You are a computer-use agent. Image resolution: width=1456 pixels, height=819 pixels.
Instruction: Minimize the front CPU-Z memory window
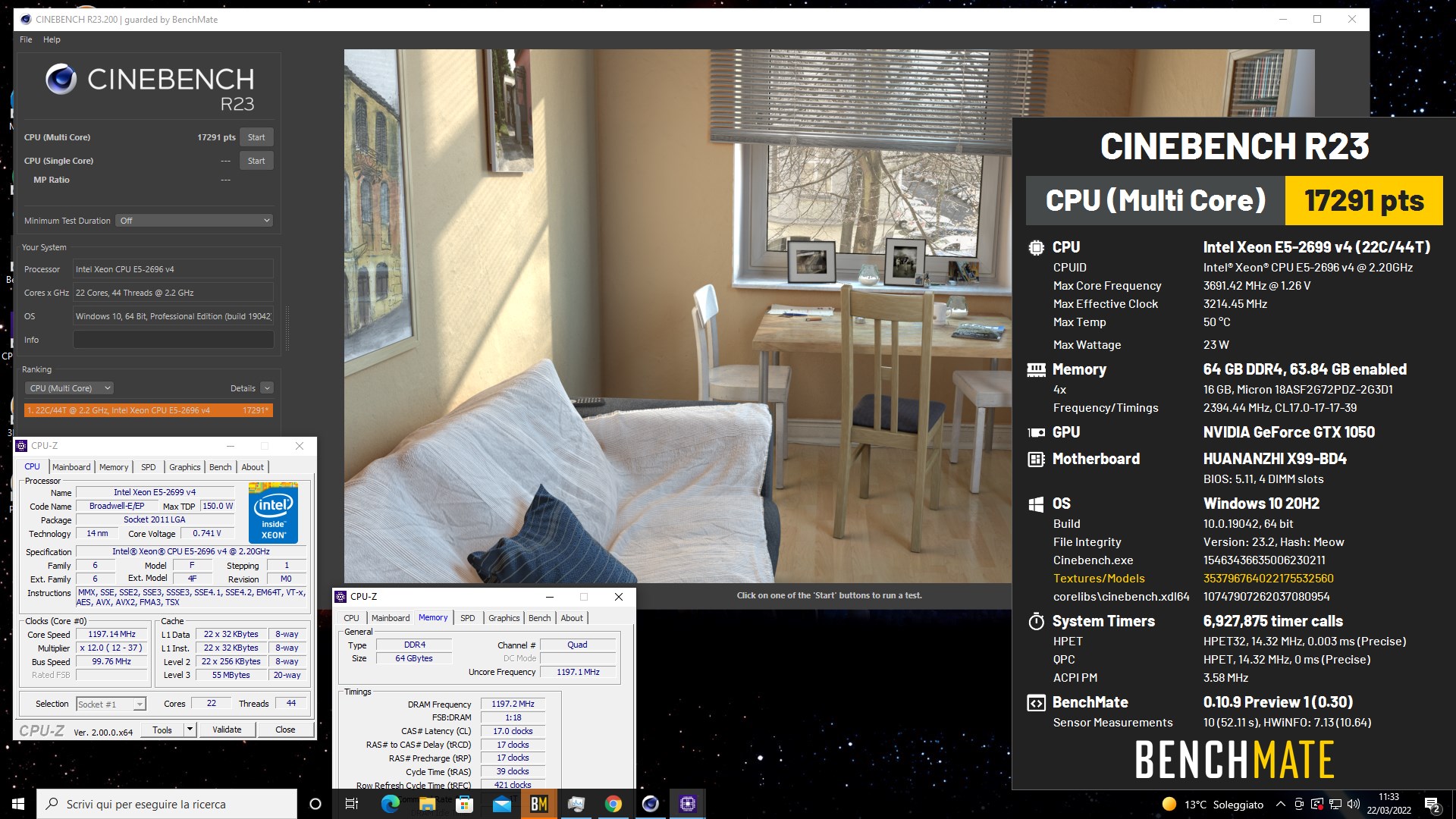pos(550,597)
